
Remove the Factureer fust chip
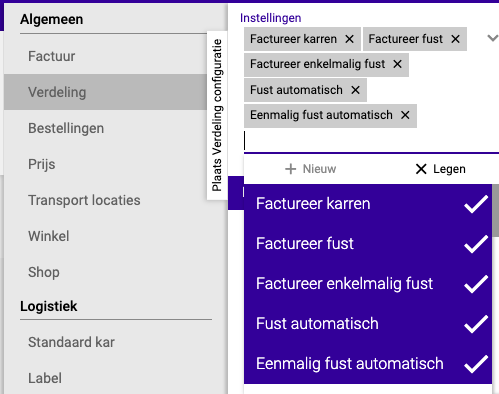[x=455, y=39]
